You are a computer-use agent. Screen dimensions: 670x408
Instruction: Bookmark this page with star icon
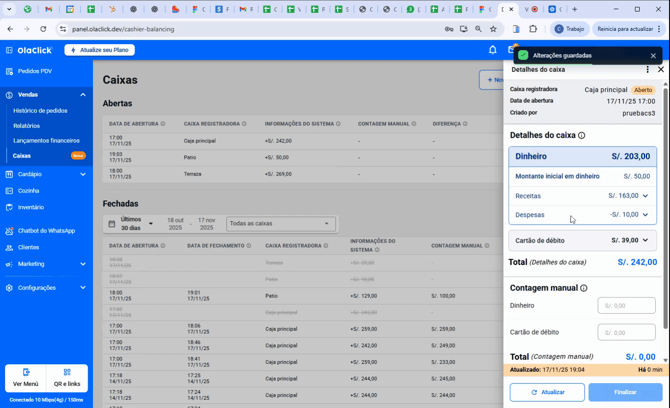(493, 29)
